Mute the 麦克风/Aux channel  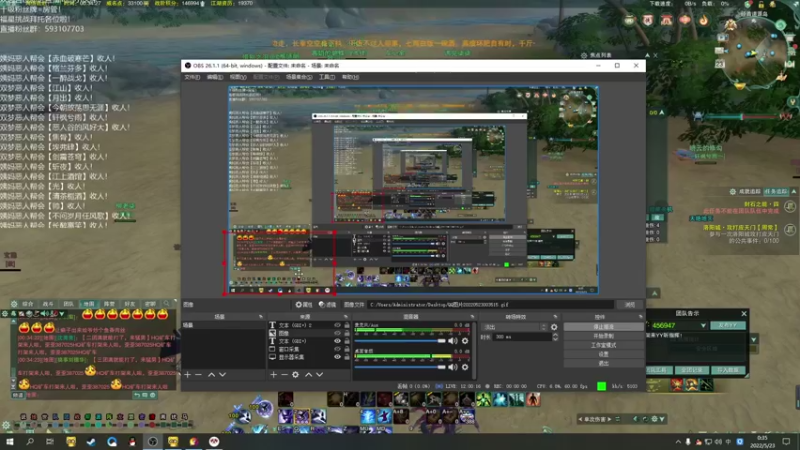click(453, 341)
